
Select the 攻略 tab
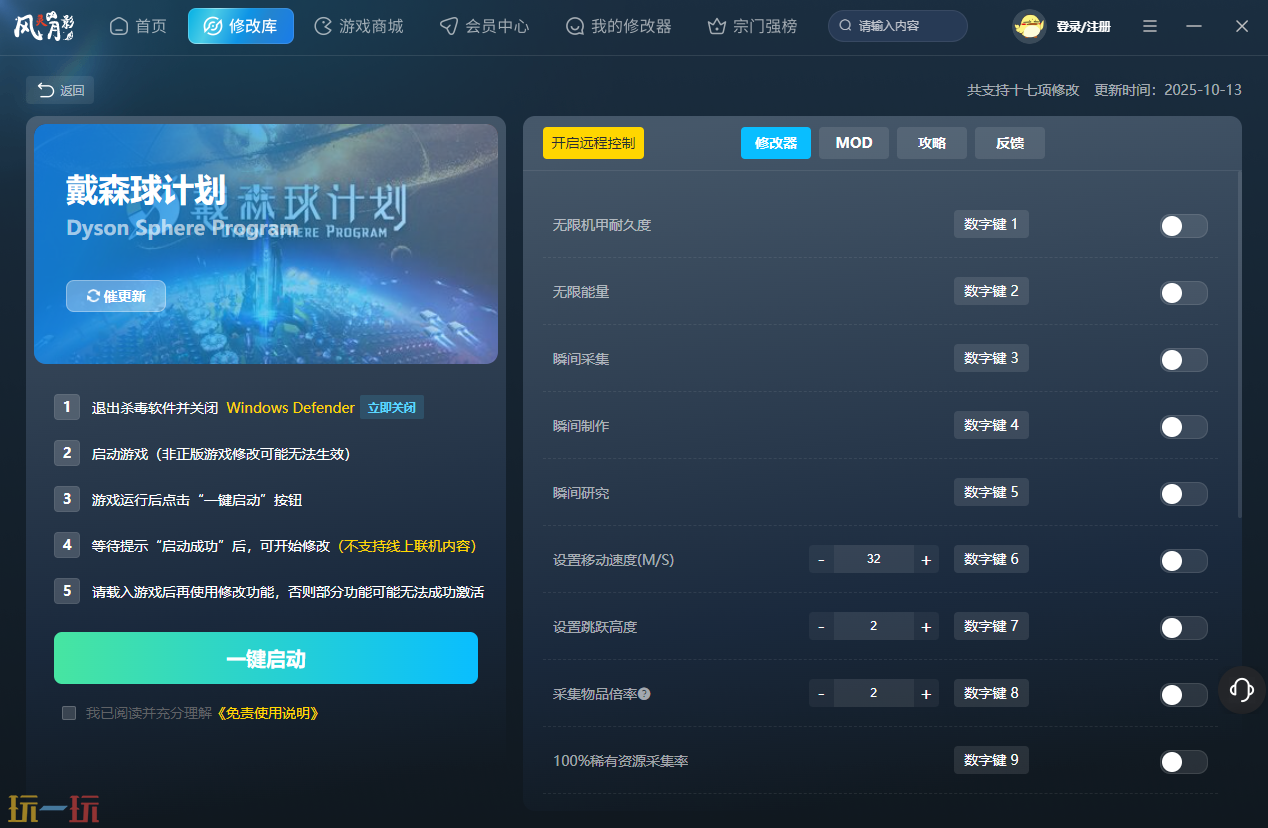[x=932, y=143]
